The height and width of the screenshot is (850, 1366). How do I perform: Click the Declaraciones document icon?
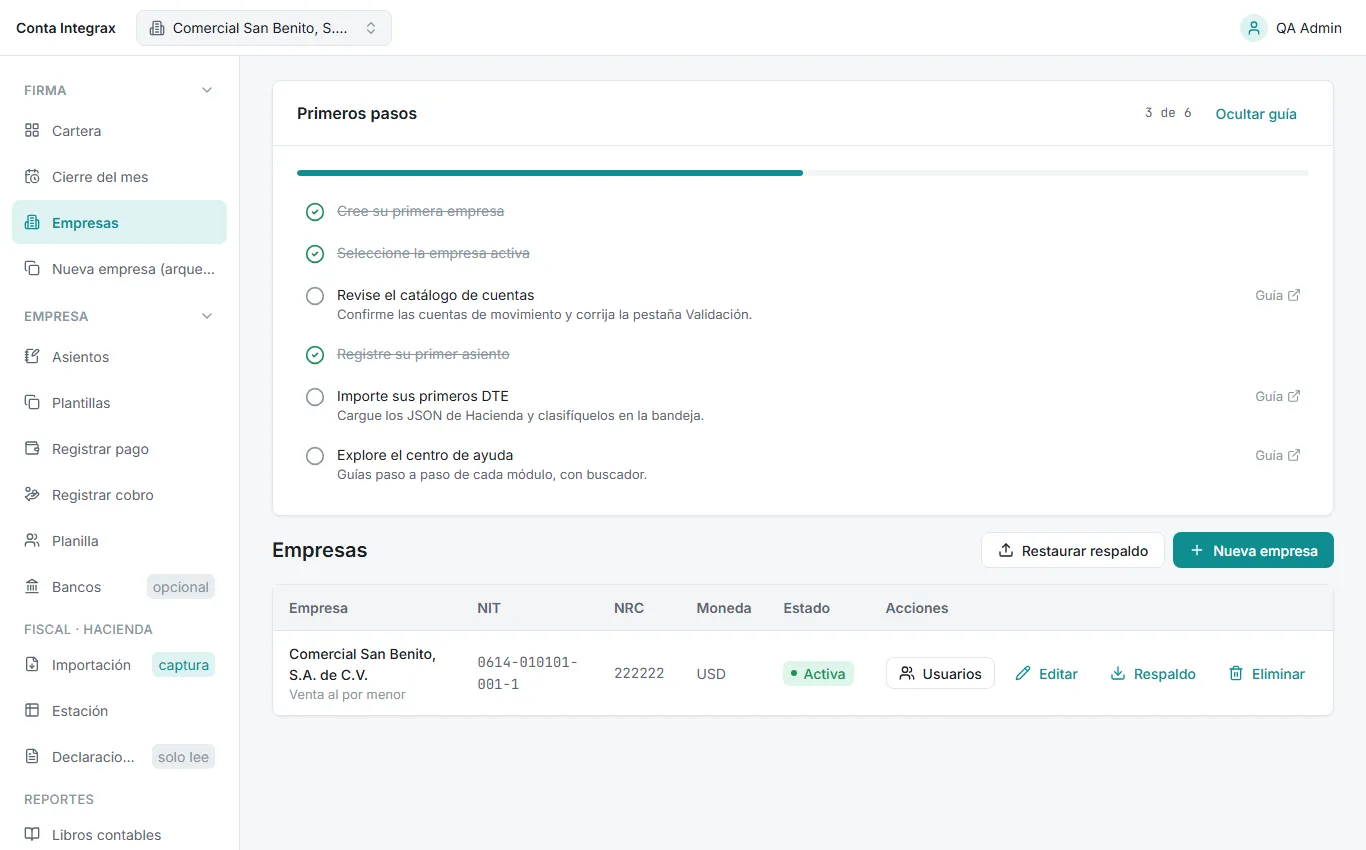click(x=32, y=757)
